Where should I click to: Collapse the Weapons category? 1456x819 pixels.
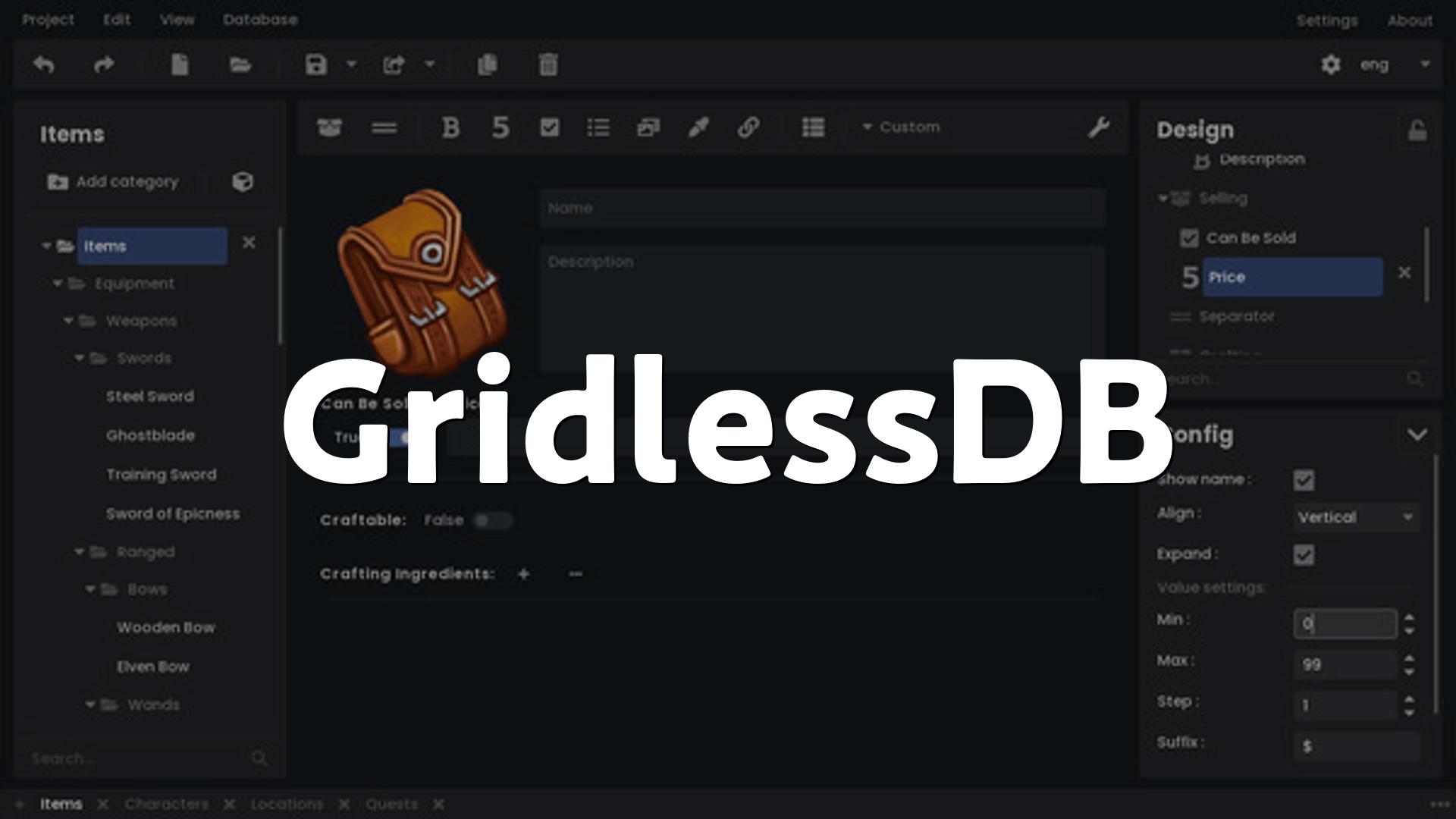[68, 321]
